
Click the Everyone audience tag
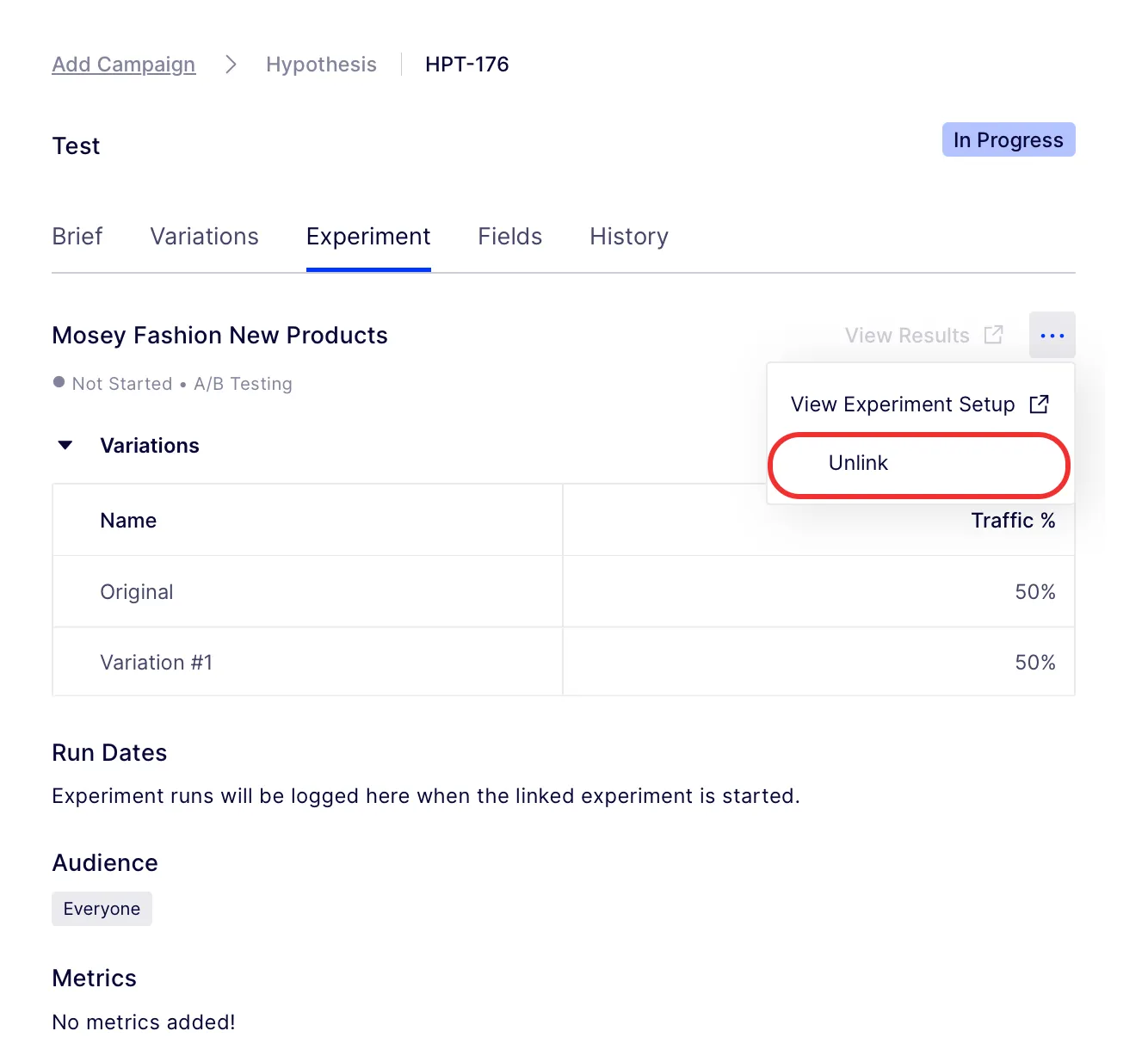tap(102, 909)
